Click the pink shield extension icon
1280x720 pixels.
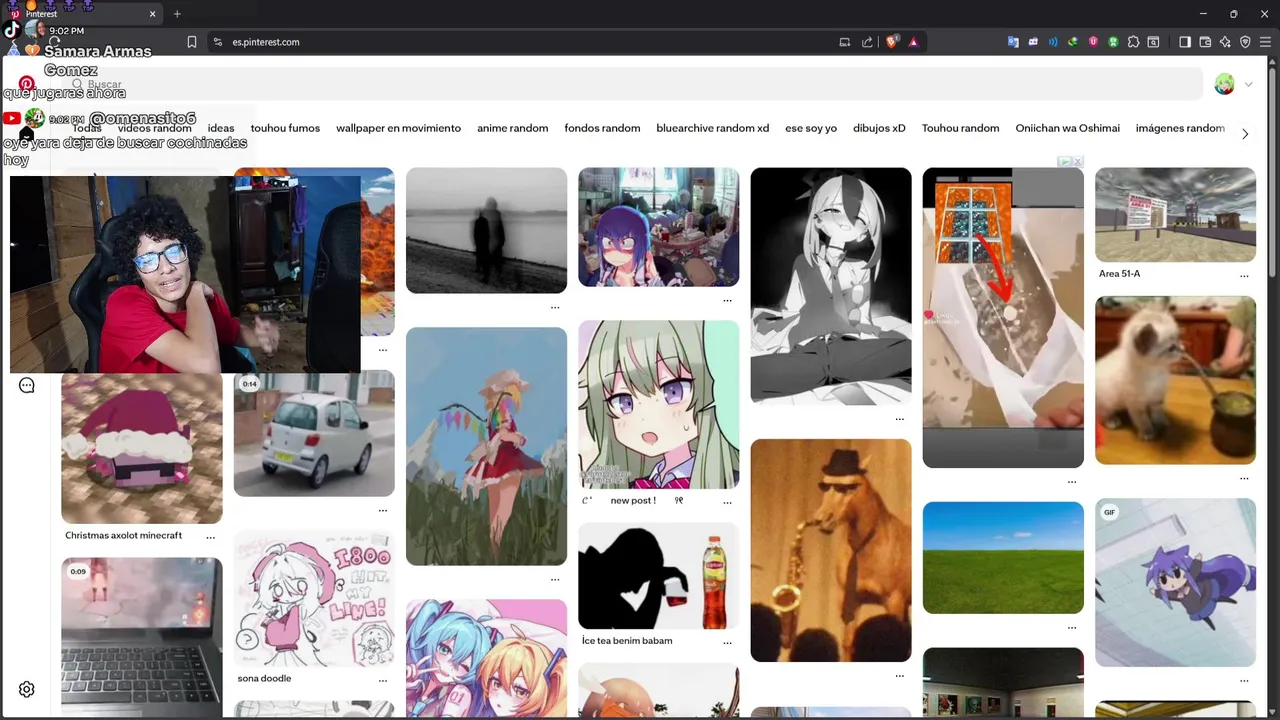1093,42
